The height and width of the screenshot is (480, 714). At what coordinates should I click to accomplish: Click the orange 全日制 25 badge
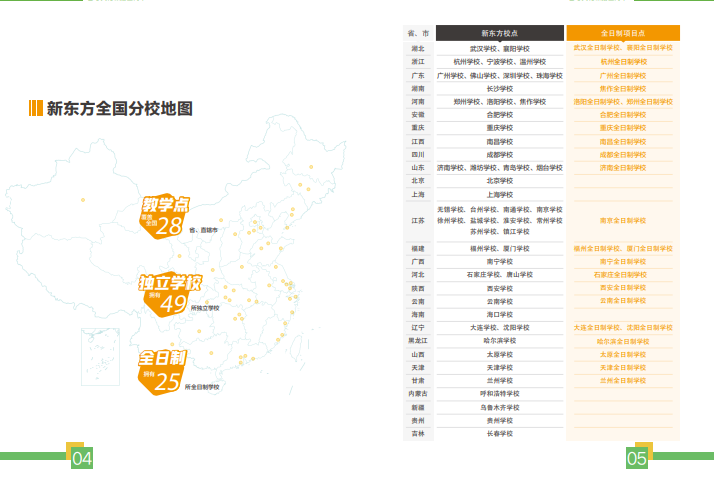point(163,370)
